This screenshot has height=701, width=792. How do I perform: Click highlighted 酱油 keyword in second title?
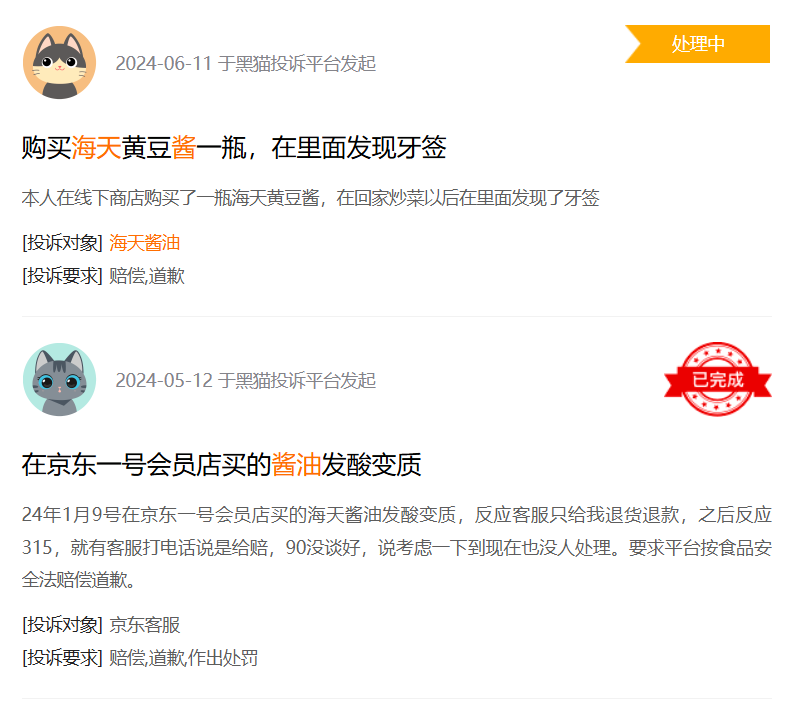(x=296, y=465)
